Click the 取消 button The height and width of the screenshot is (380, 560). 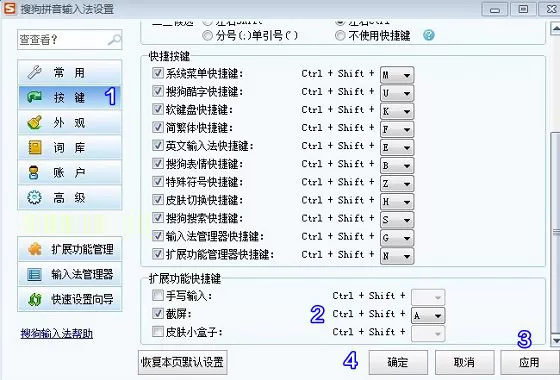click(x=464, y=362)
